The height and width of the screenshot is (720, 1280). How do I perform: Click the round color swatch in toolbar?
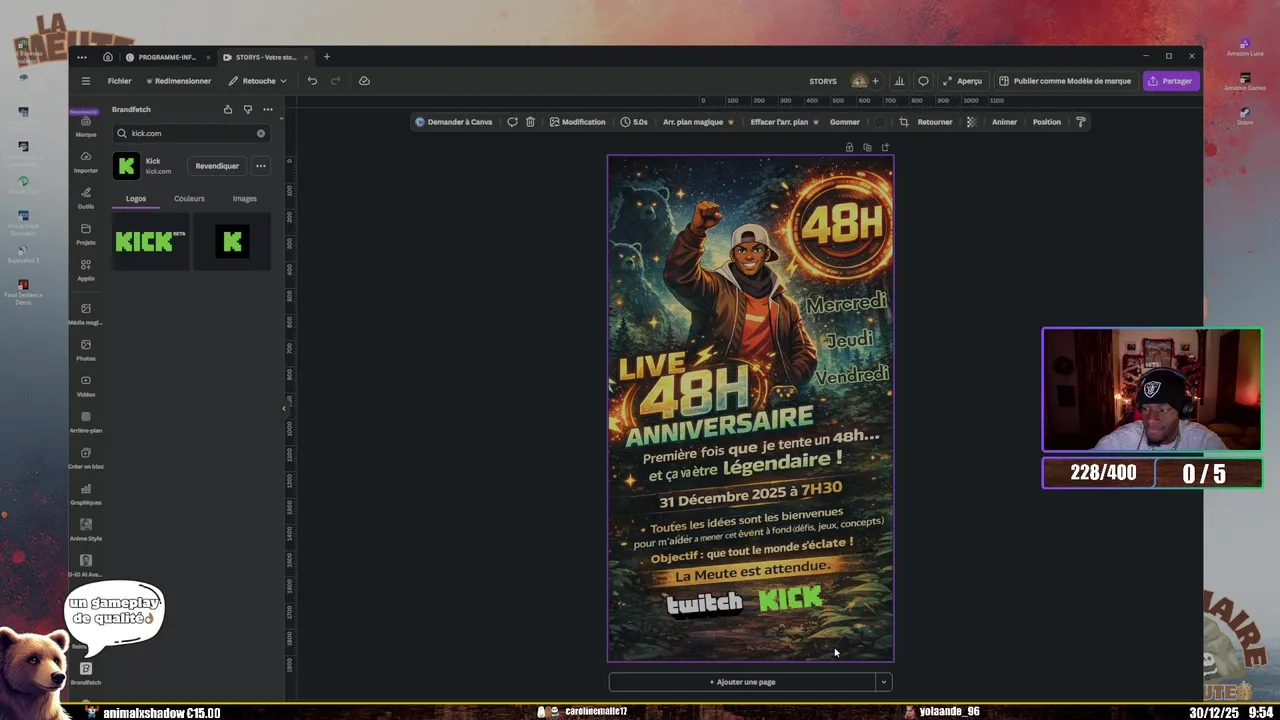pos(880,122)
